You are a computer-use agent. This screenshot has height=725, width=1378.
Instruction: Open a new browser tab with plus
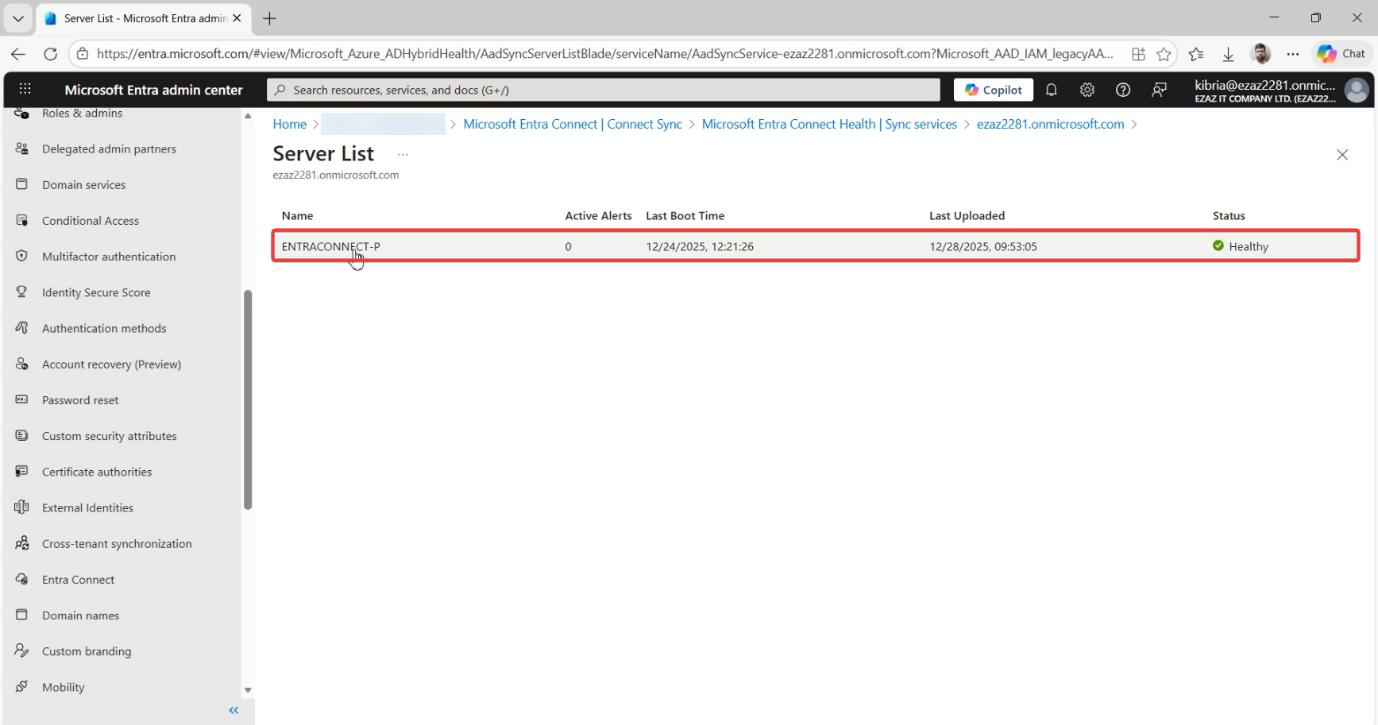tap(268, 18)
